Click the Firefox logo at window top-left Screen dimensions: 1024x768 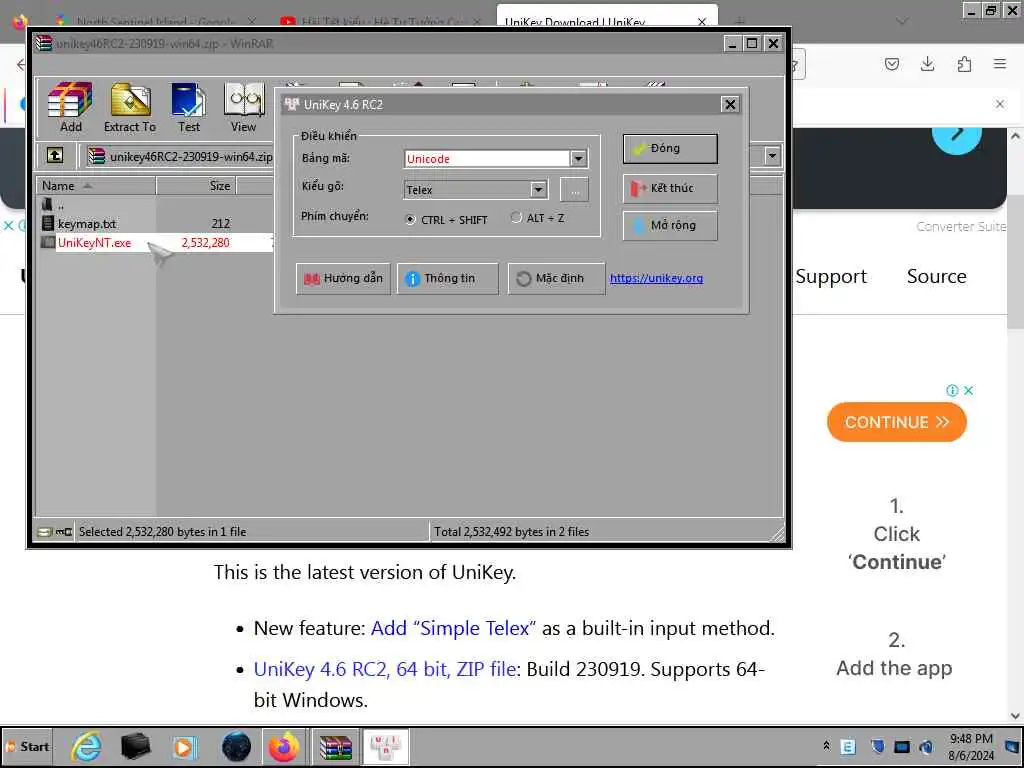coord(20,21)
